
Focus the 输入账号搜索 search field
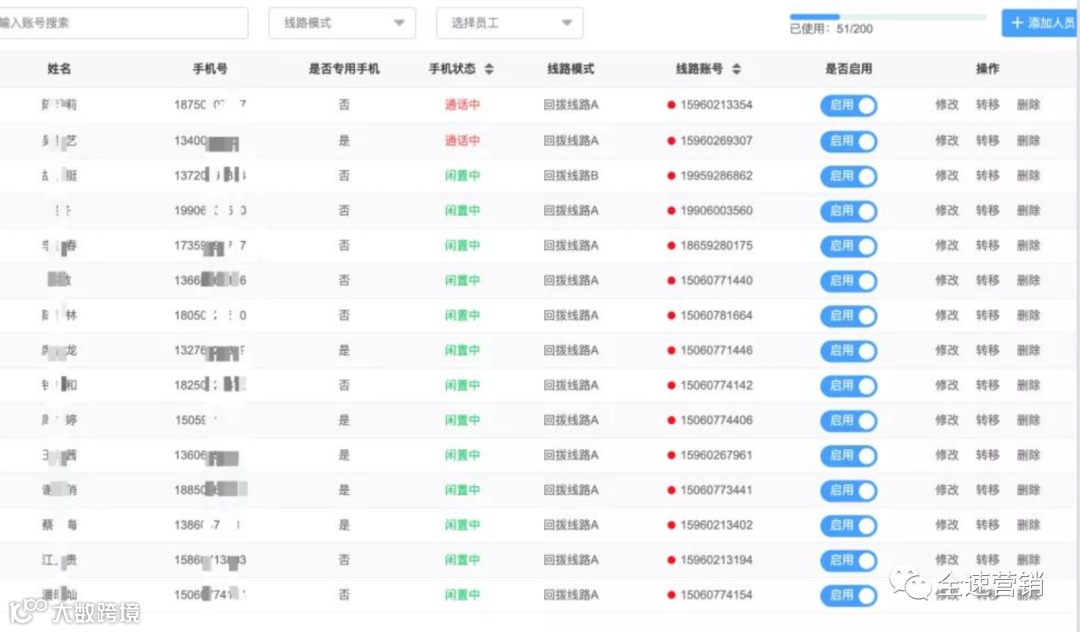122,23
